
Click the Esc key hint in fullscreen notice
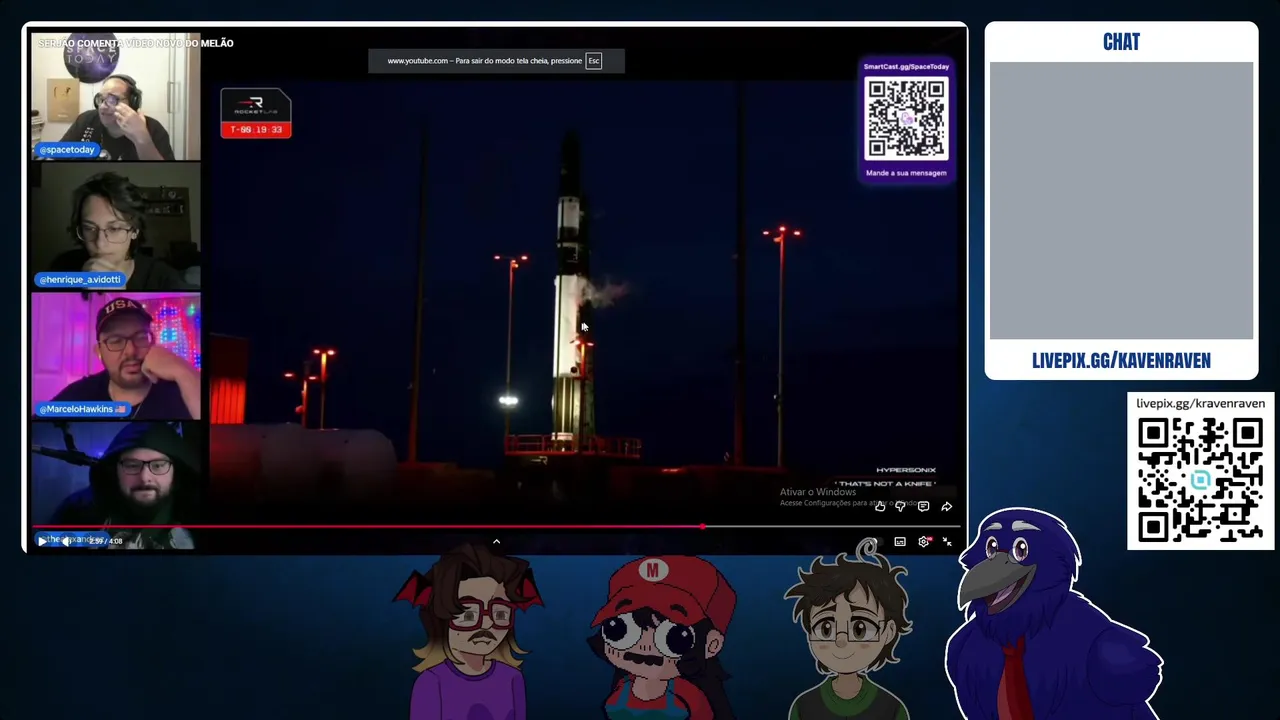coord(593,61)
